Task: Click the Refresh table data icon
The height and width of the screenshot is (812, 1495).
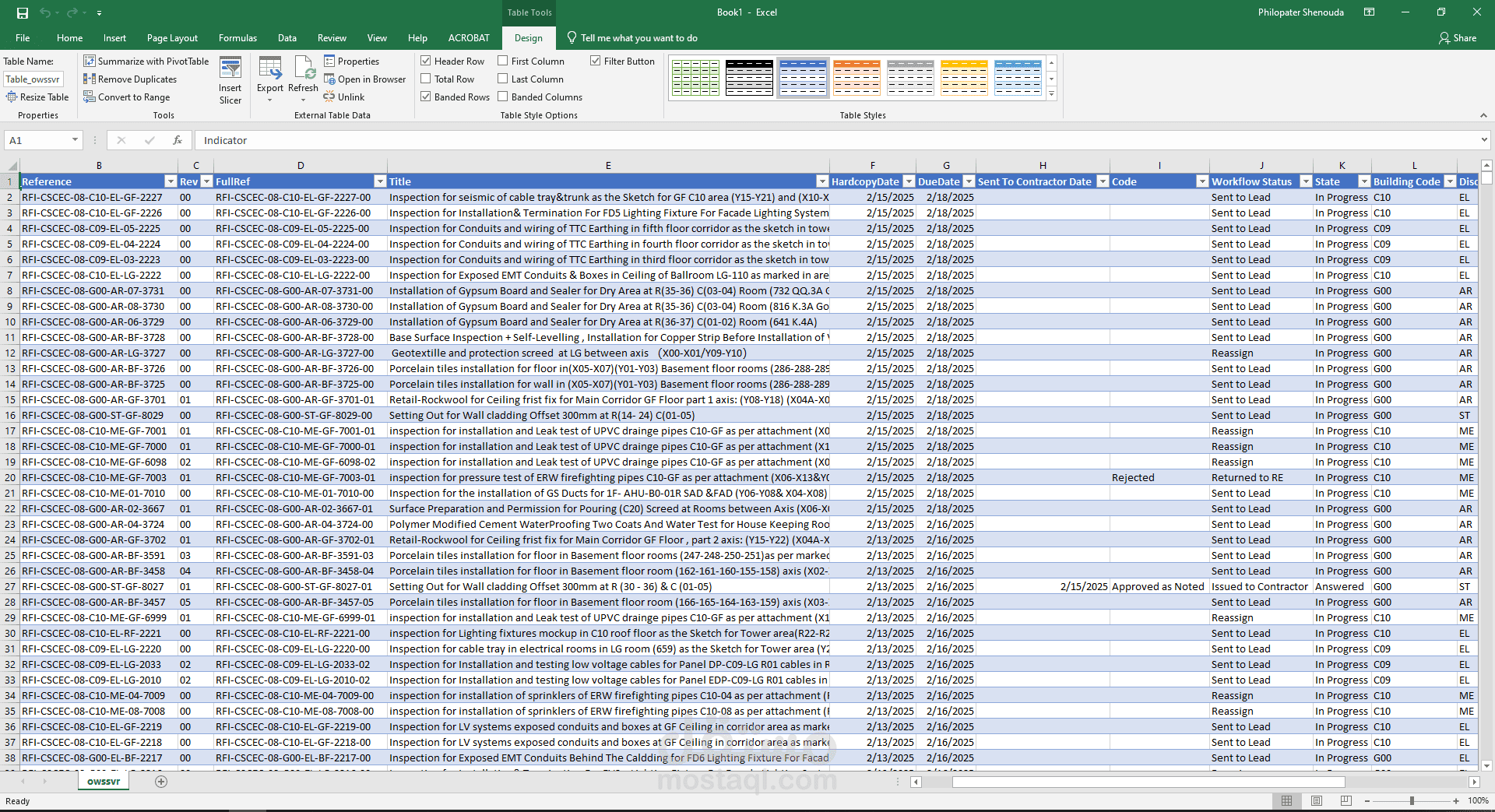Action: (304, 69)
